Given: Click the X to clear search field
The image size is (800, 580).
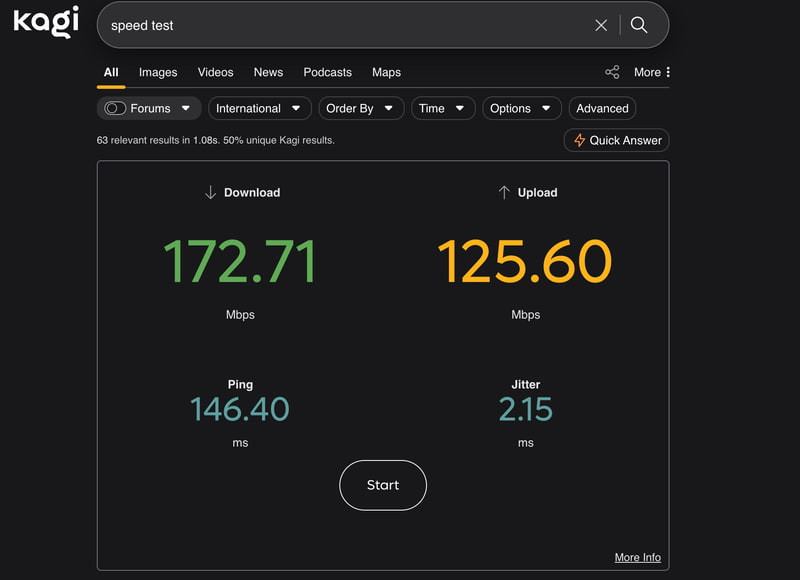Looking at the screenshot, I should (x=601, y=25).
